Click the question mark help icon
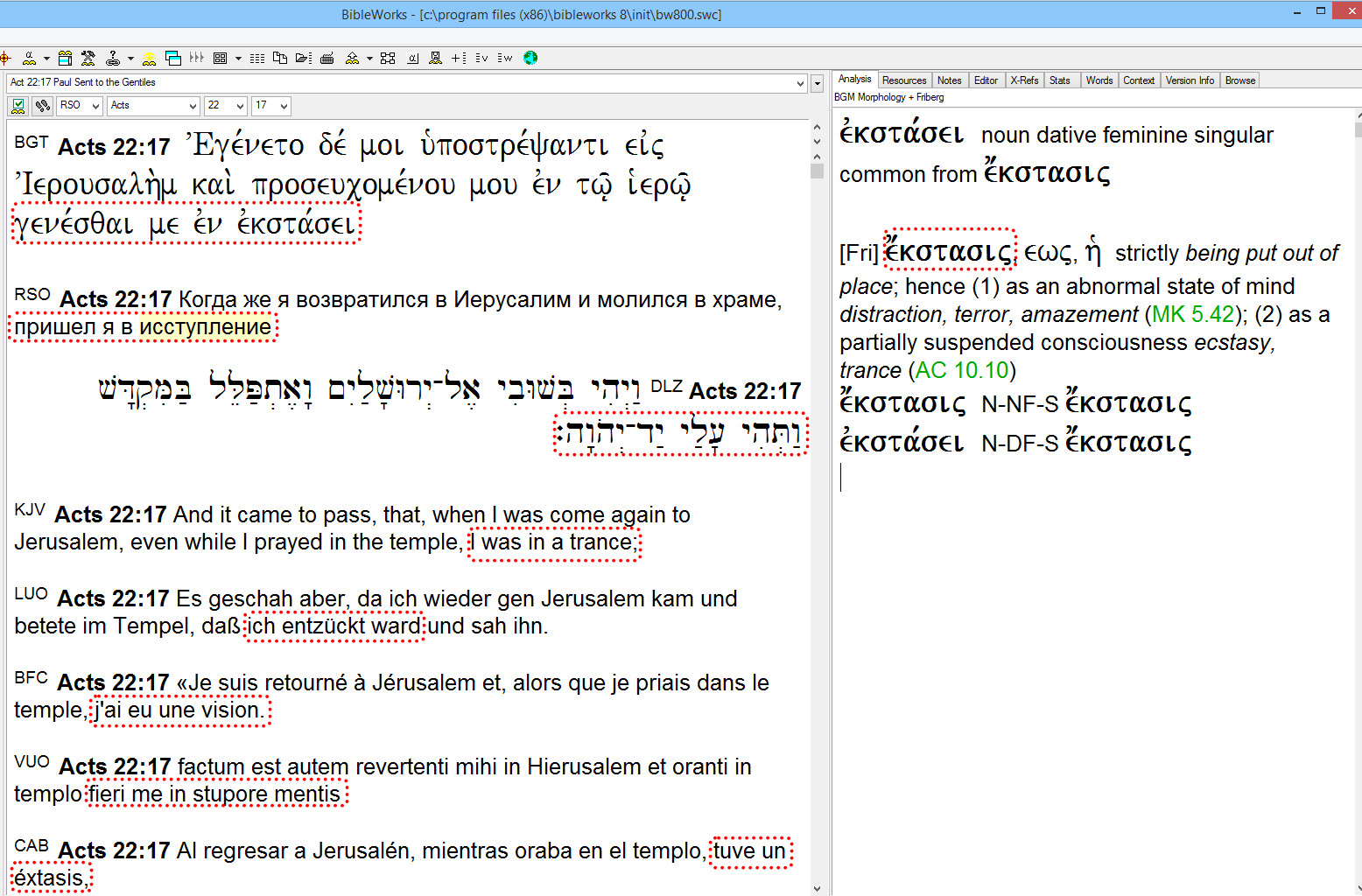 (112, 58)
